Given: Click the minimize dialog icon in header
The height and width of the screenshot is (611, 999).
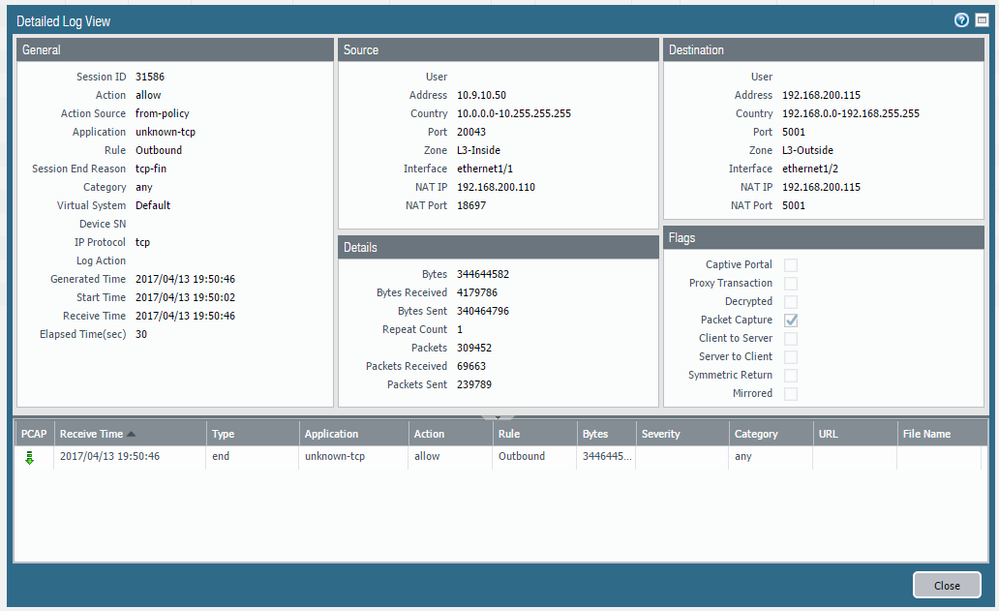Looking at the screenshot, I should click(x=982, y=20).
